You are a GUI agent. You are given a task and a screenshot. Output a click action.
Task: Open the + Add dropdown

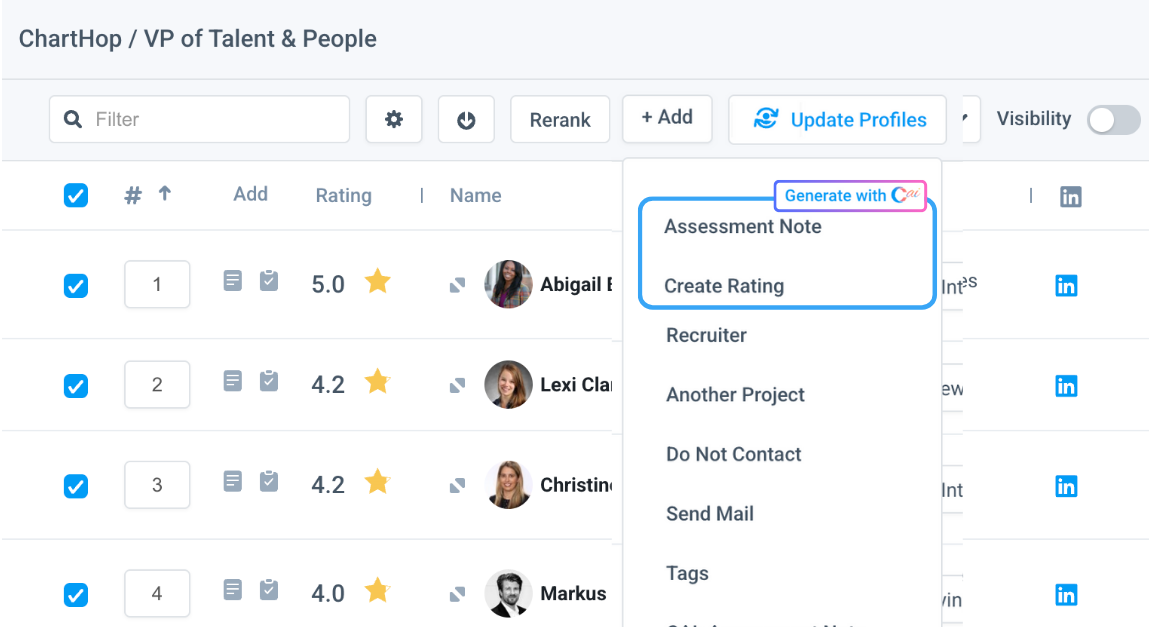tap(667, 118)
